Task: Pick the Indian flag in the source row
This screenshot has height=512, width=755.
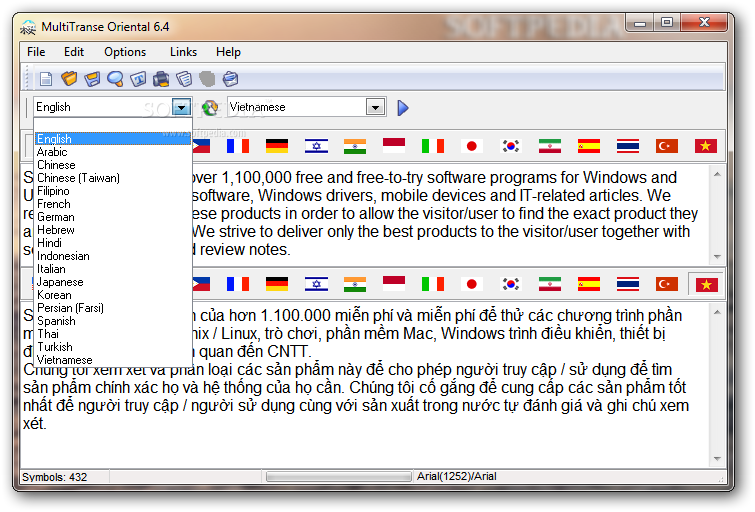Action: [355, 146]
